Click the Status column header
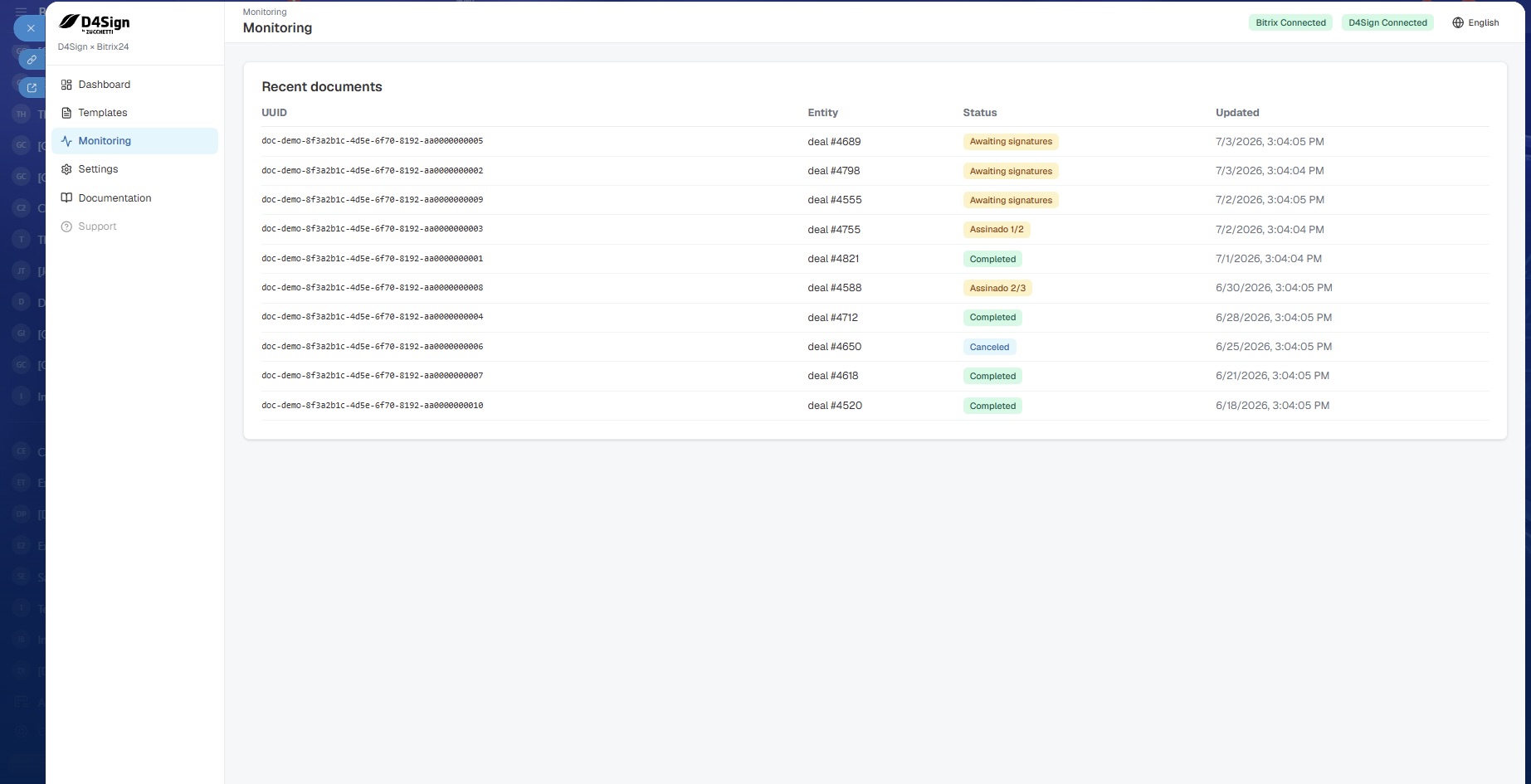The height and width of the screenshot is (784, 1531). (979, 113)
